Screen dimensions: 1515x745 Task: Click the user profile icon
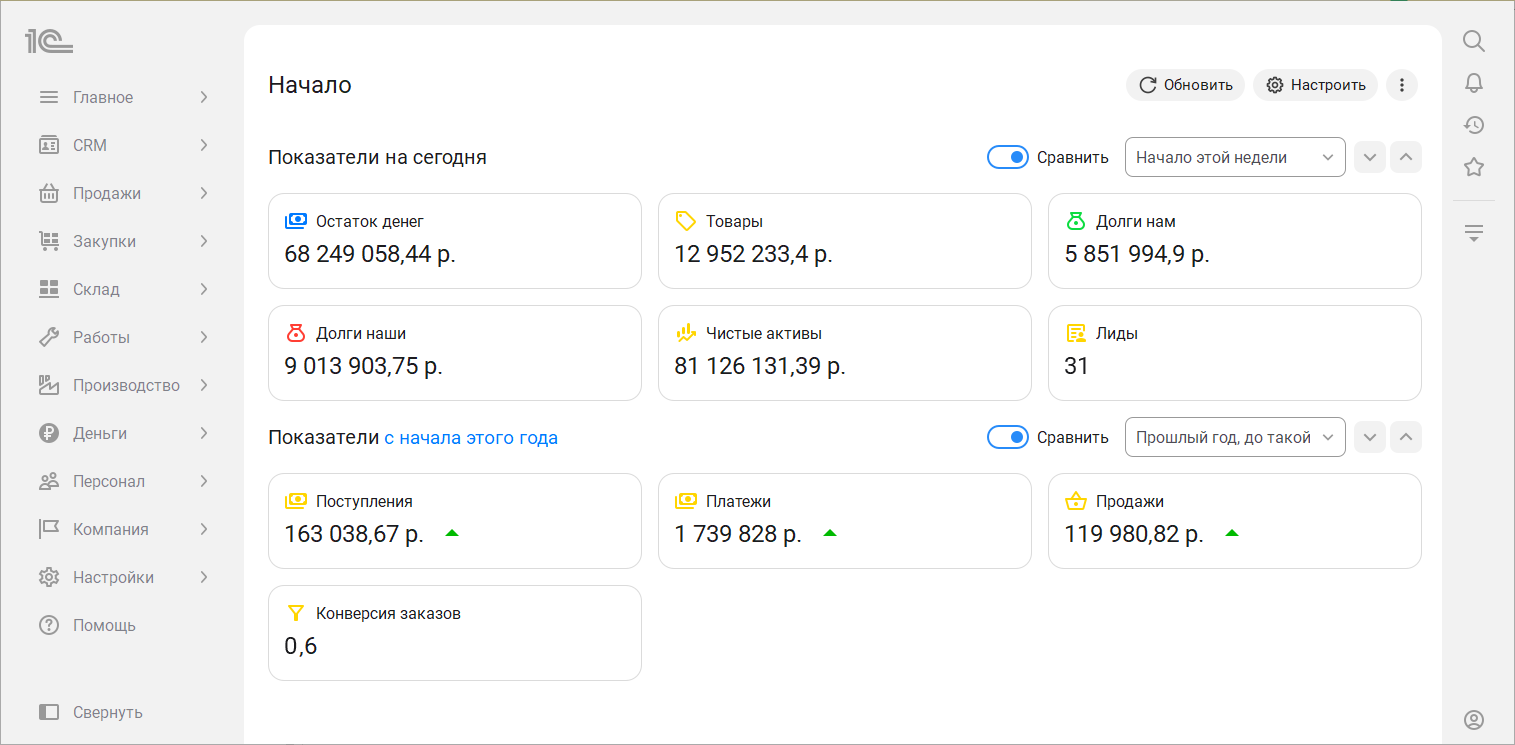(x=1473, y=720)
